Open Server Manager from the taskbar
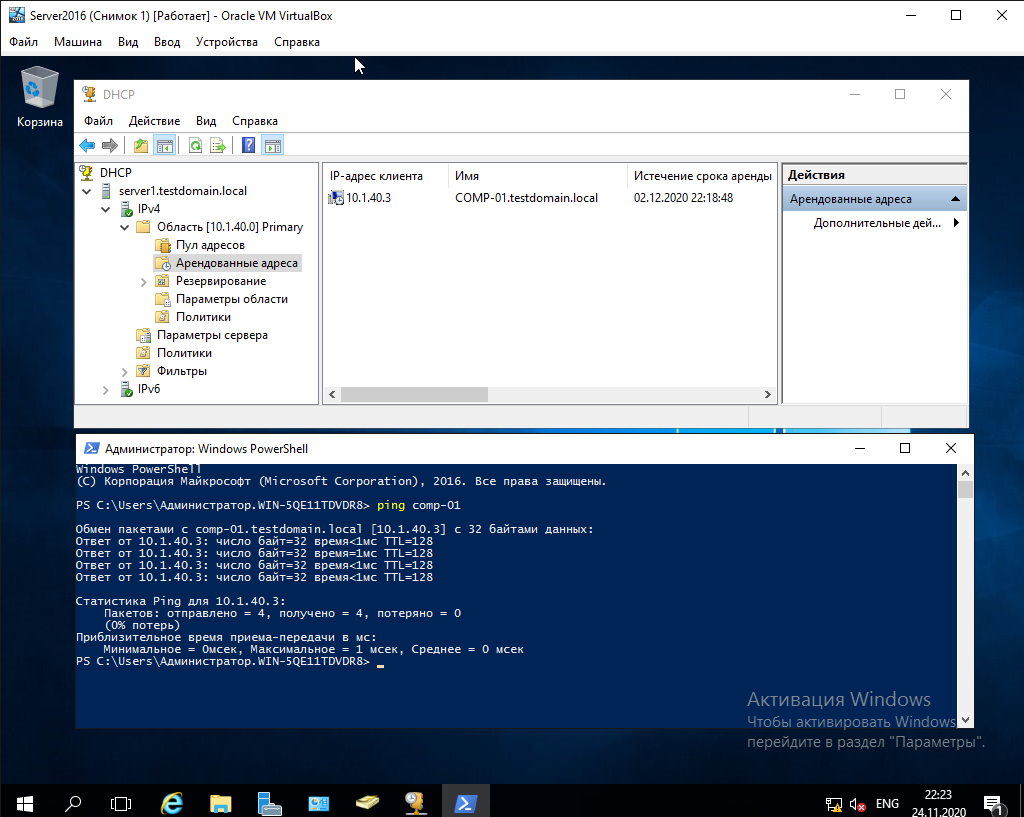The image size is (1024, 817). (269, 802)
